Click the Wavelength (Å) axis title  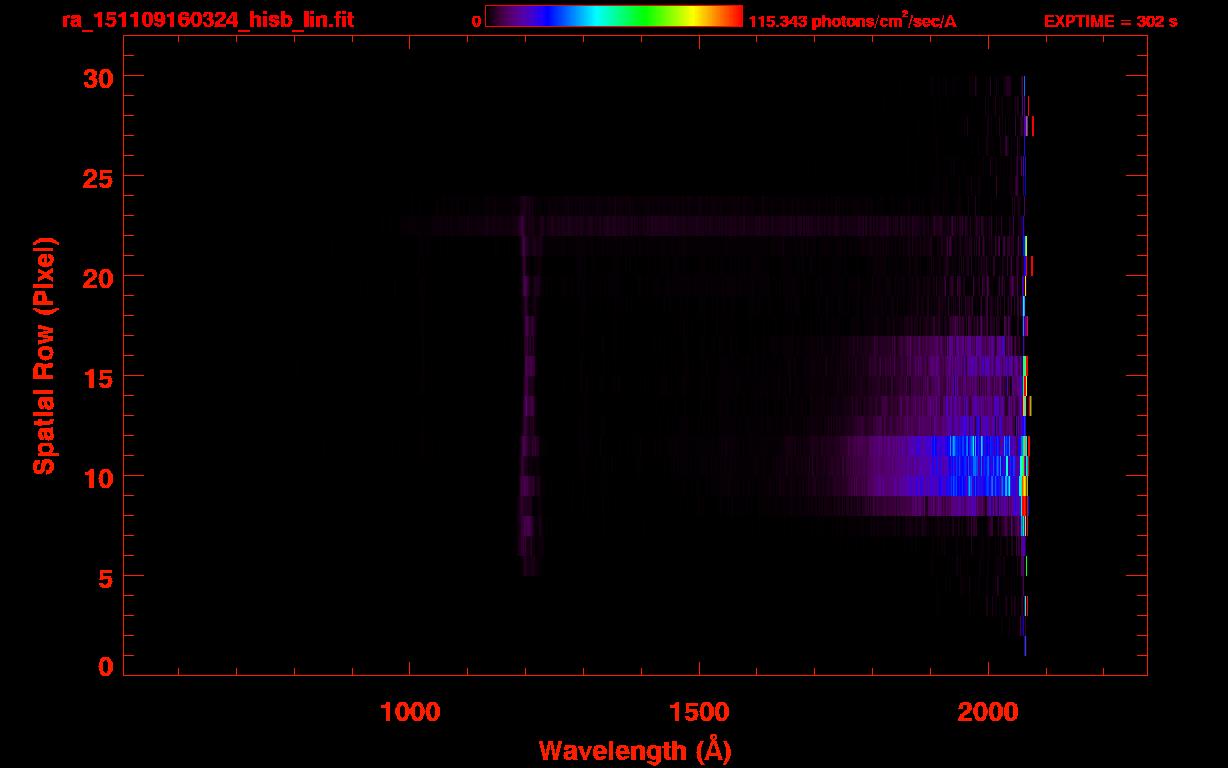[x=635, y=751]
